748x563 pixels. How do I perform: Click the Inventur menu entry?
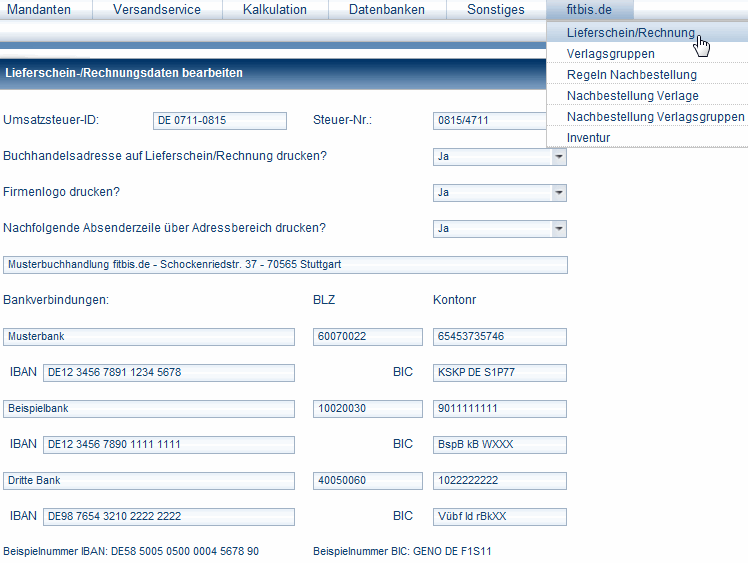[588, 138]
